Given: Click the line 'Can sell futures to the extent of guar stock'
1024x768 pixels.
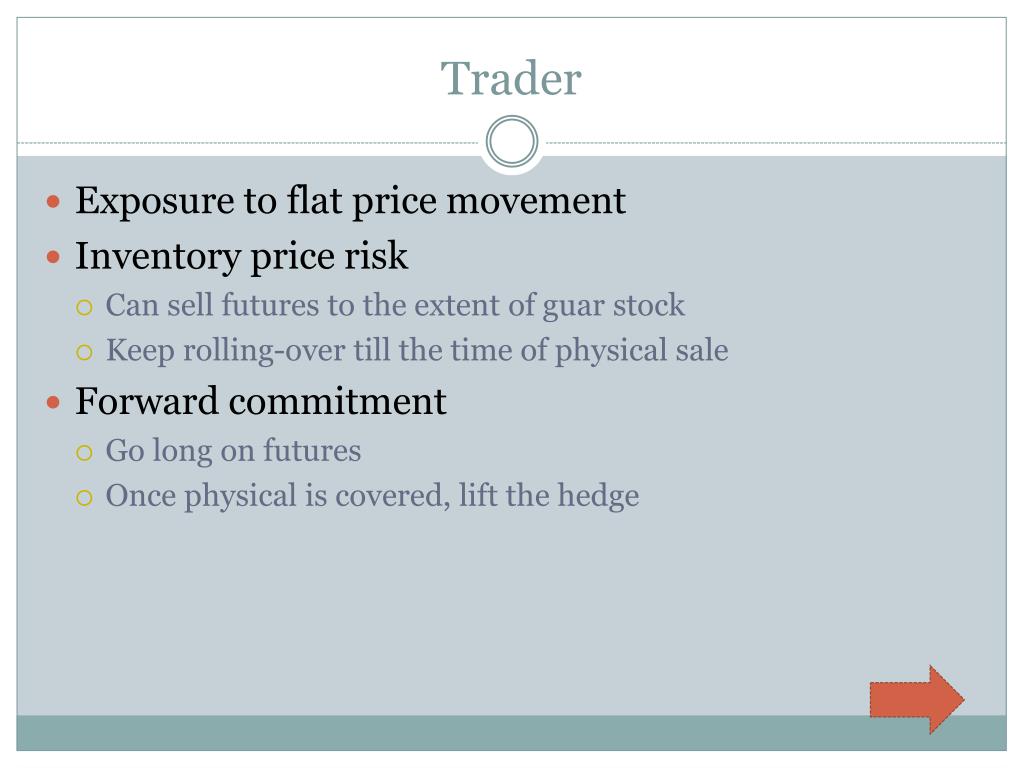Looking at the screenshot, I should 395,306.
